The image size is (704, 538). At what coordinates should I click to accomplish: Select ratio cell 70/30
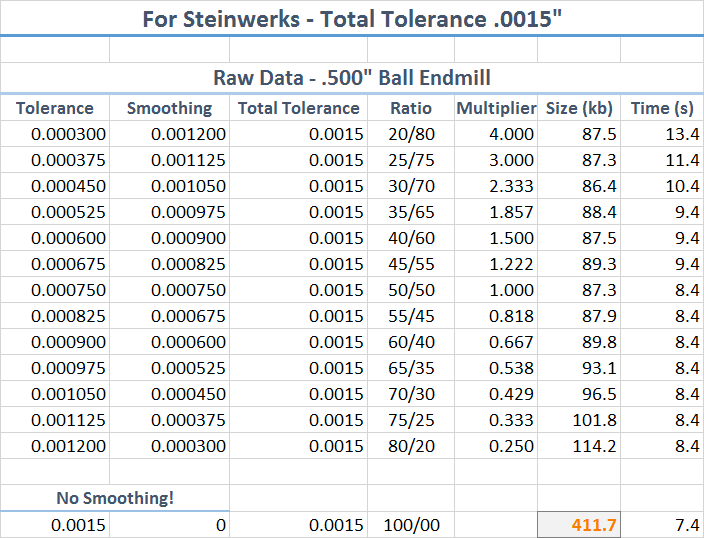(411, 394)
